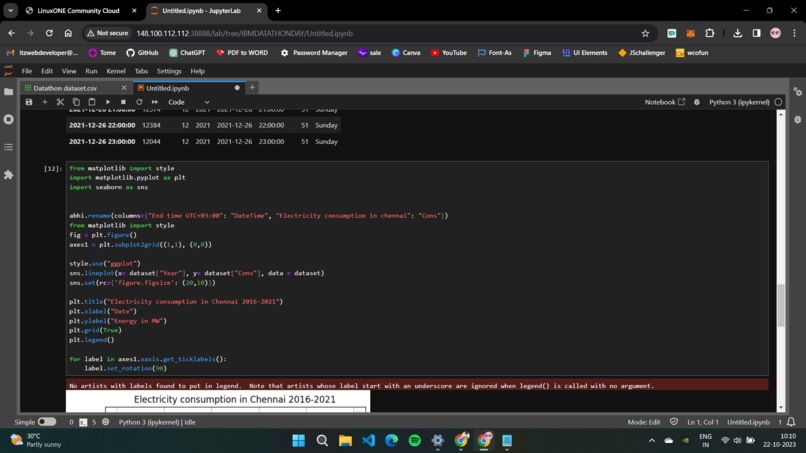
Task: Open Spotify from the taskbar
Action: click(415, 441)
